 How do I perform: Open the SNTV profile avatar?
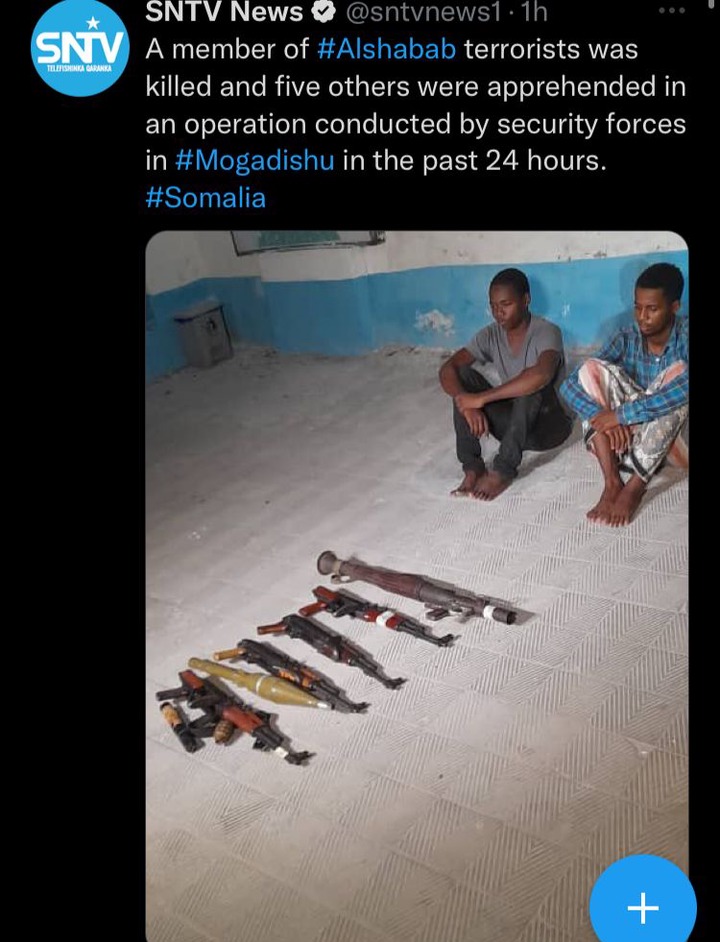[x=79, y=49]
